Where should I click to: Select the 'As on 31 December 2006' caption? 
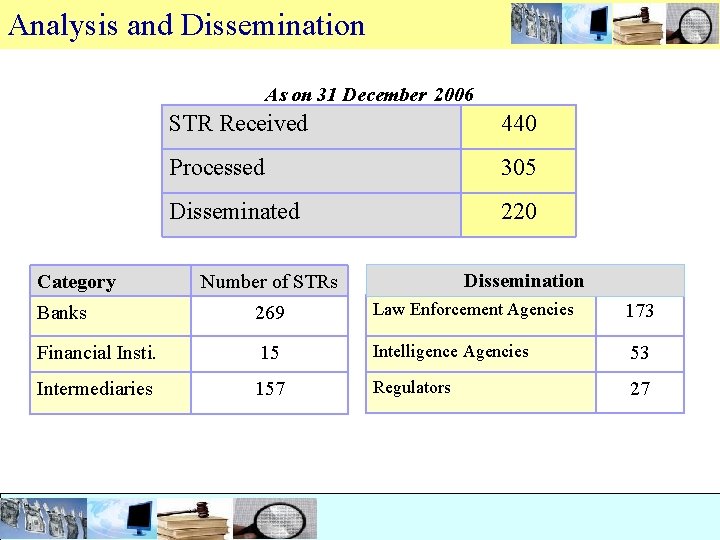click(369, 95)
